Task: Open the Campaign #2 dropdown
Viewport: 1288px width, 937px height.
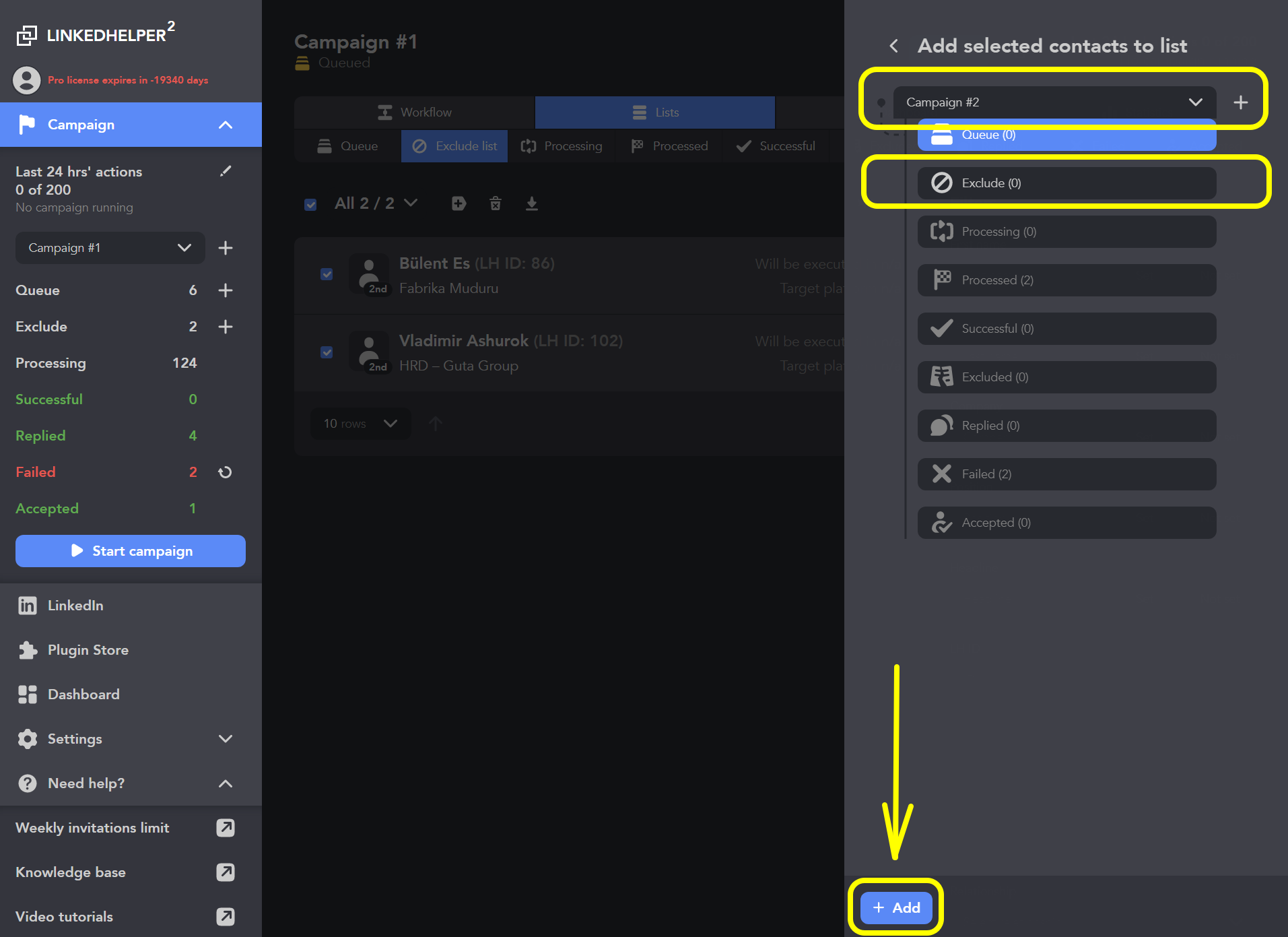Action: tap(1054, 102)
